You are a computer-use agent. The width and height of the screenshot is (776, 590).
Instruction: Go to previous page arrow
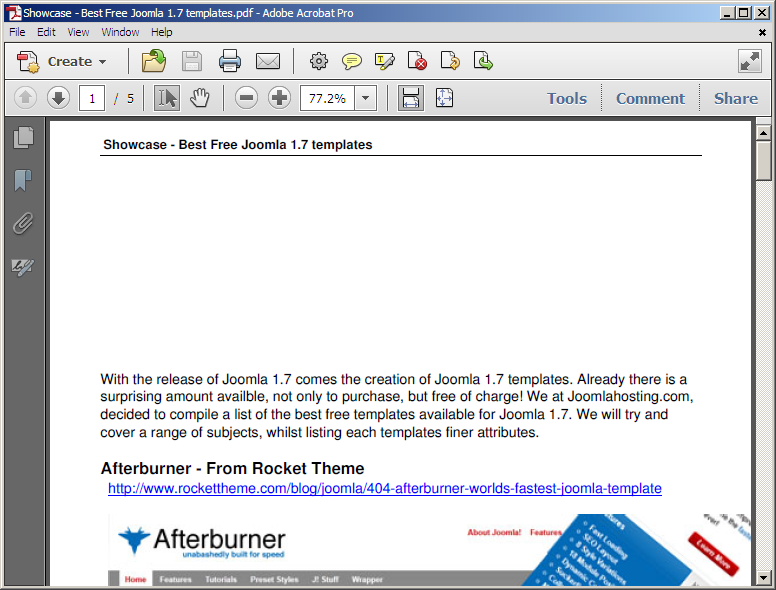pos(25,98)
